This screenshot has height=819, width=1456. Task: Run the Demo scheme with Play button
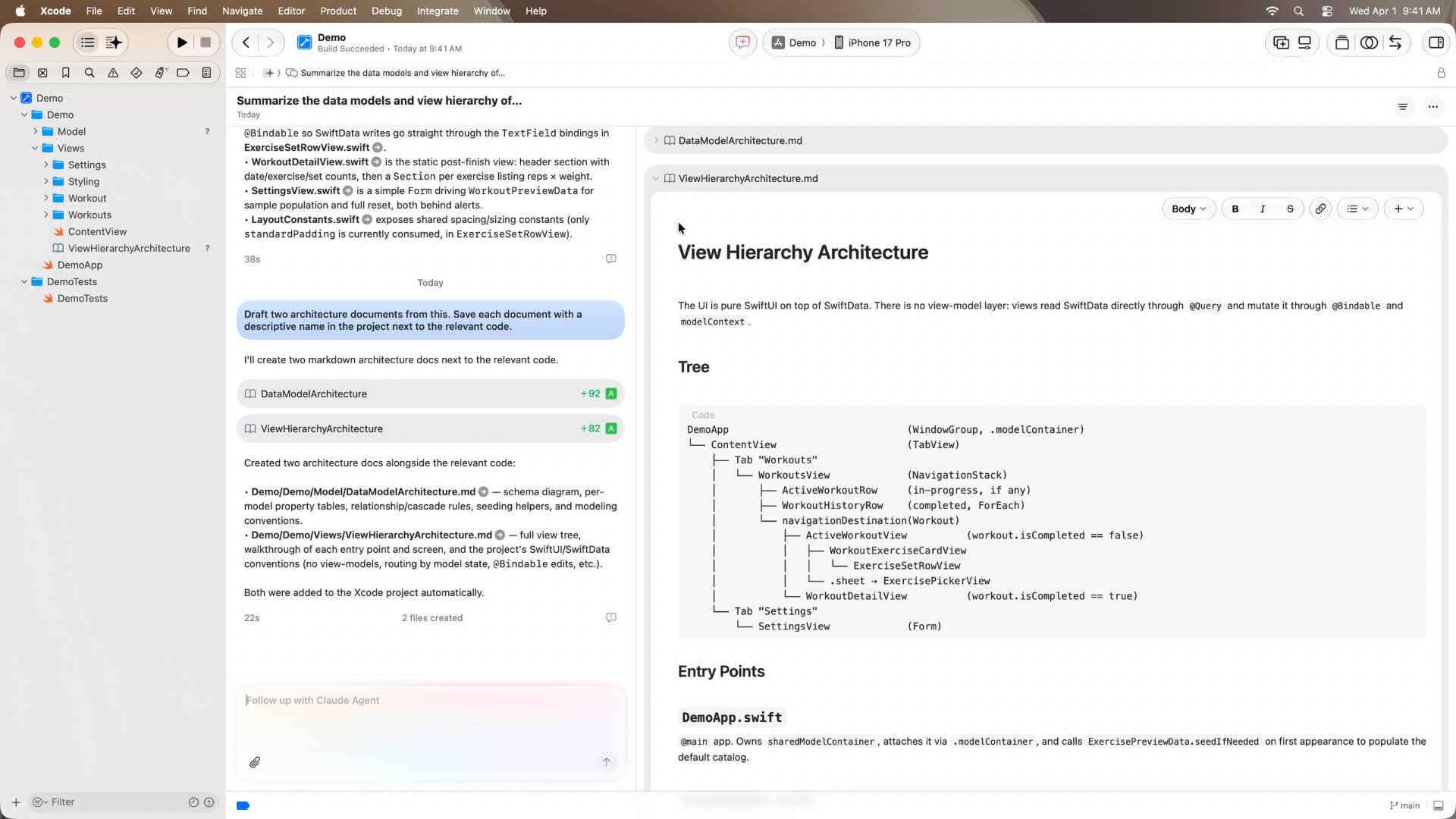click(182, 42)
